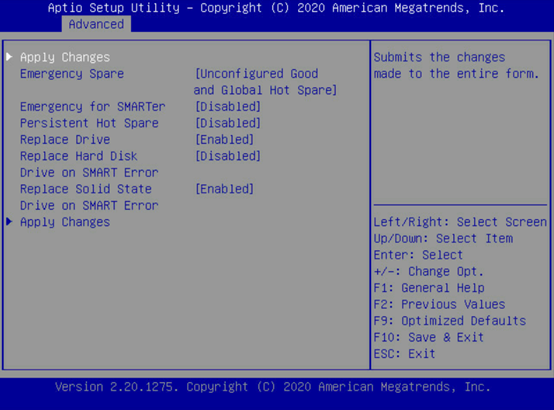This screenshot has width=554, height=410.
Task: Select Replace Hard Disk setting label
Action: pyautogui.click(x=89, y=164)
